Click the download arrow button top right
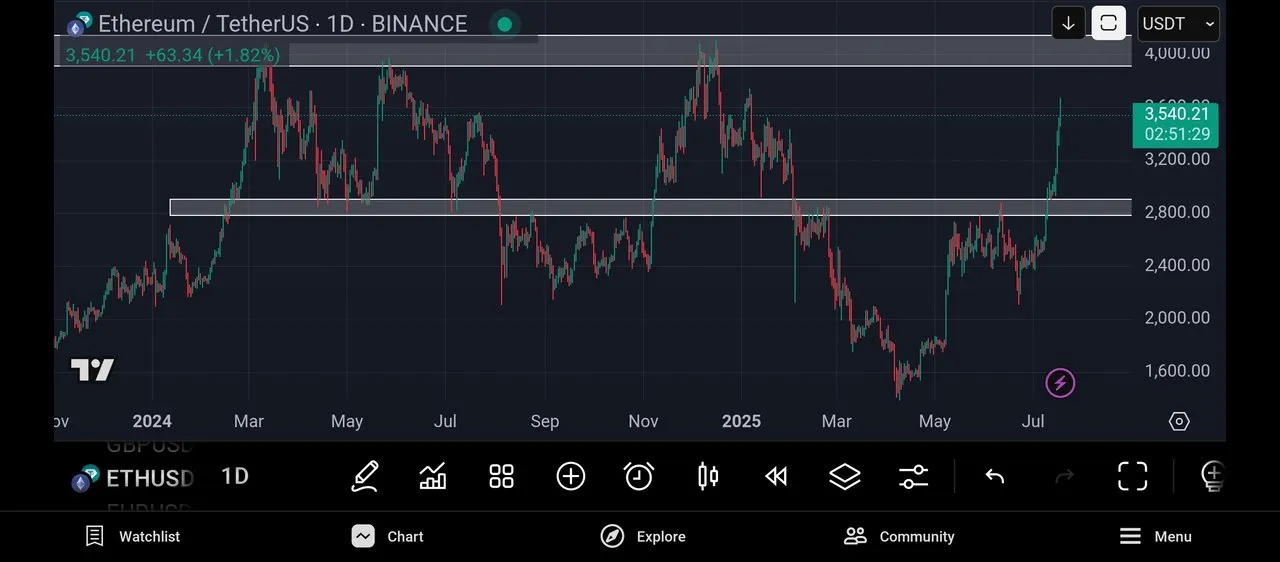This screenshot has height=562, width=1280. click(1069, 23)
